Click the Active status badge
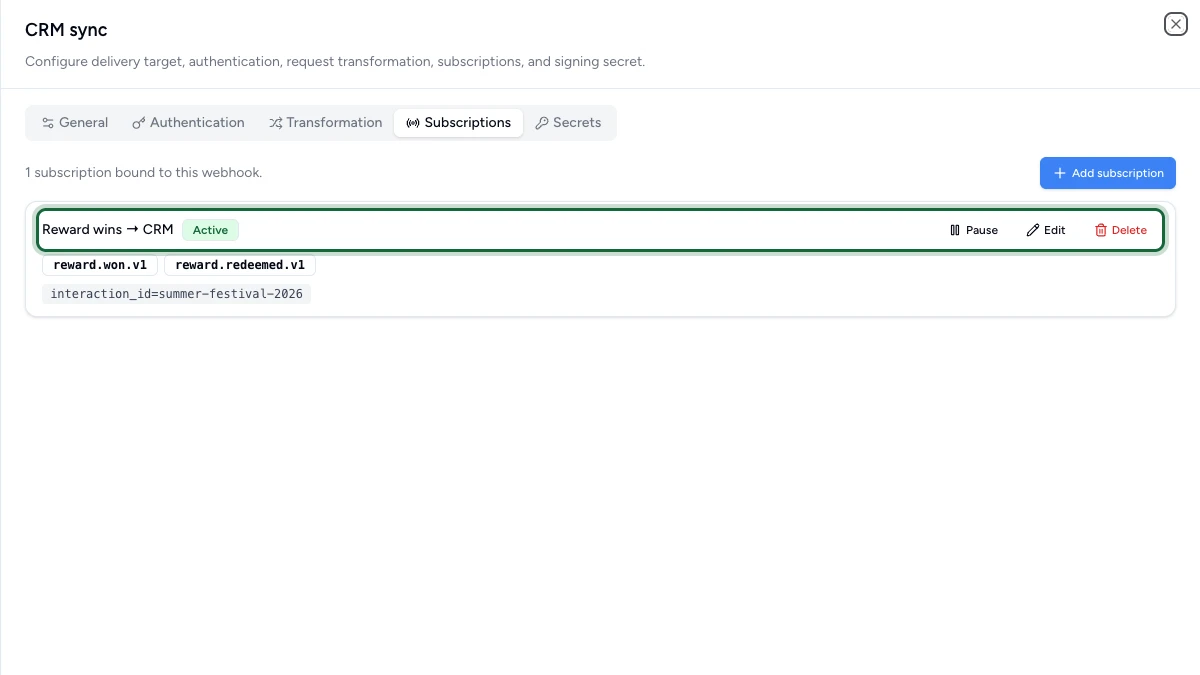This screenshot has width=1200, height=675. coord(210,230)
